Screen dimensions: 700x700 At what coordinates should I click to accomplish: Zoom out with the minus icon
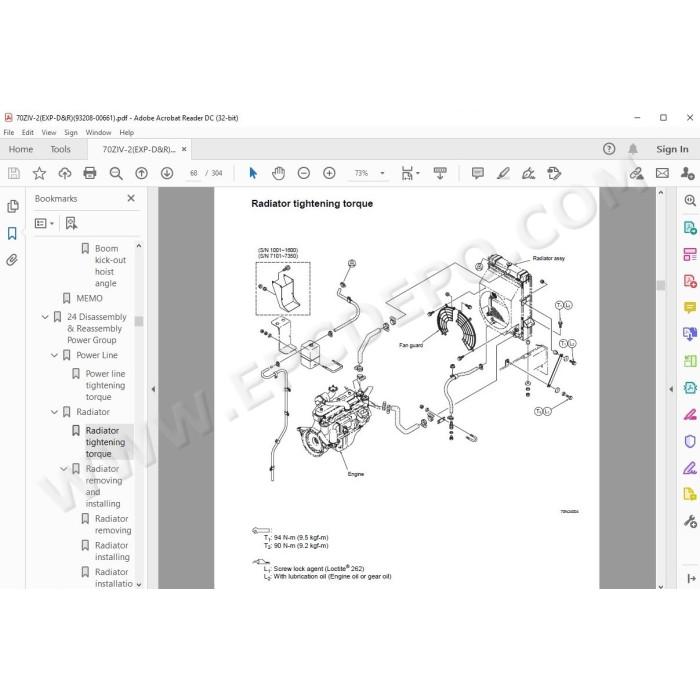304,173
